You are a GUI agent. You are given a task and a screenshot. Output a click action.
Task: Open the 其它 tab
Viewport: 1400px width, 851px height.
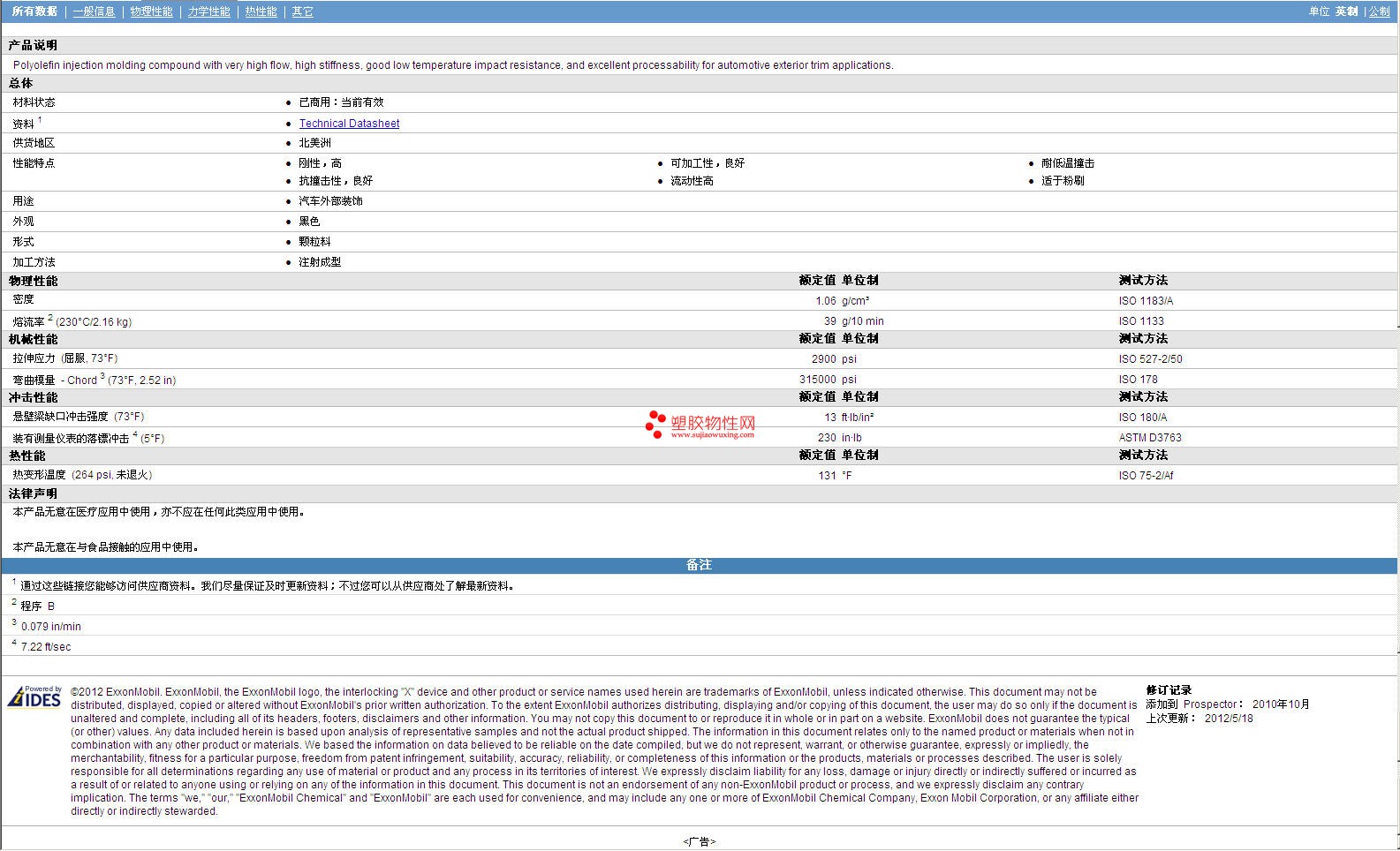coord(302,11)
